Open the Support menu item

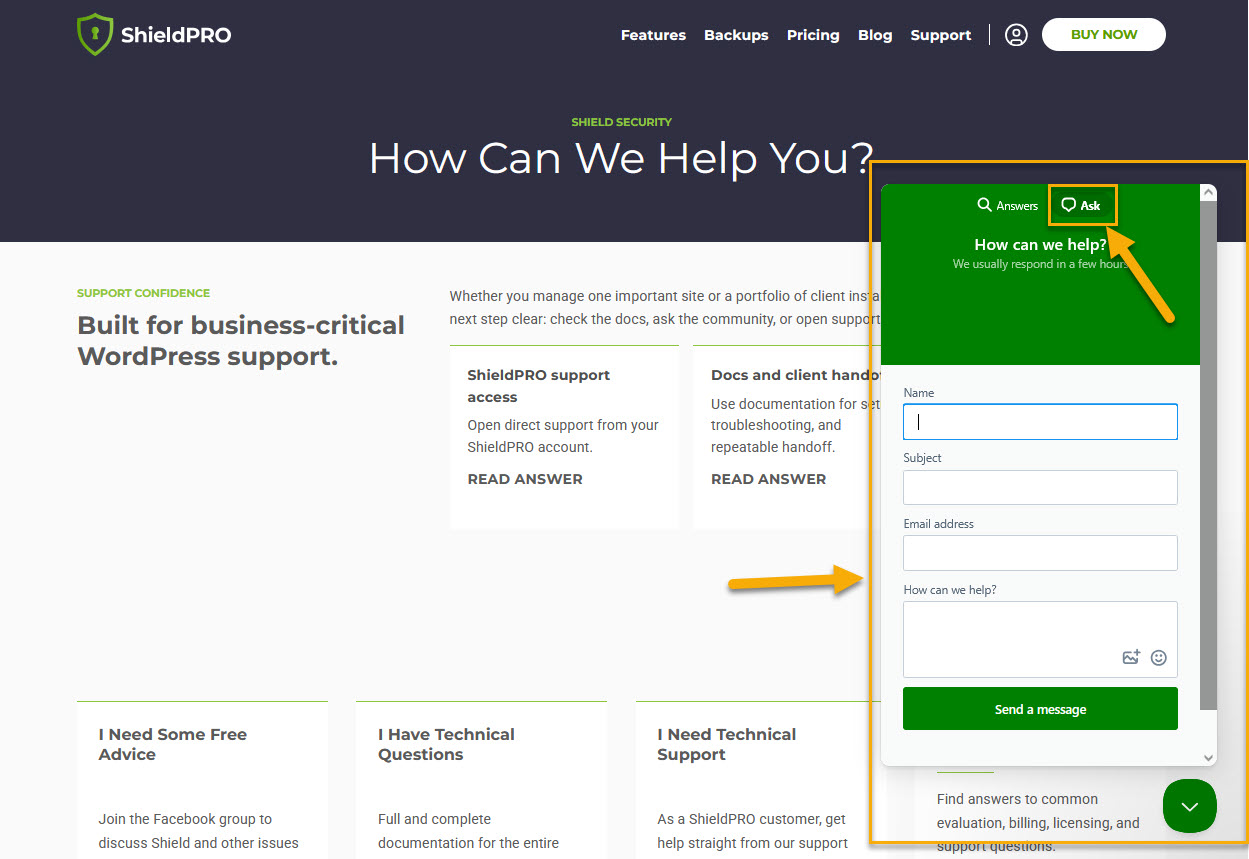coord(941,35)
